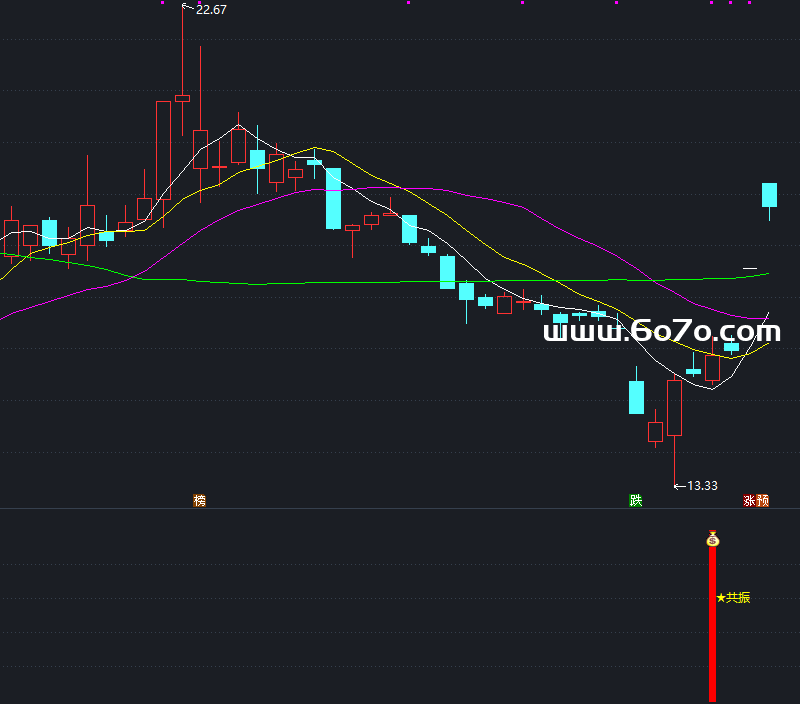Click the money bag signal icon
The width and height of the screenshot is (800, 704).
coord(712,539)
